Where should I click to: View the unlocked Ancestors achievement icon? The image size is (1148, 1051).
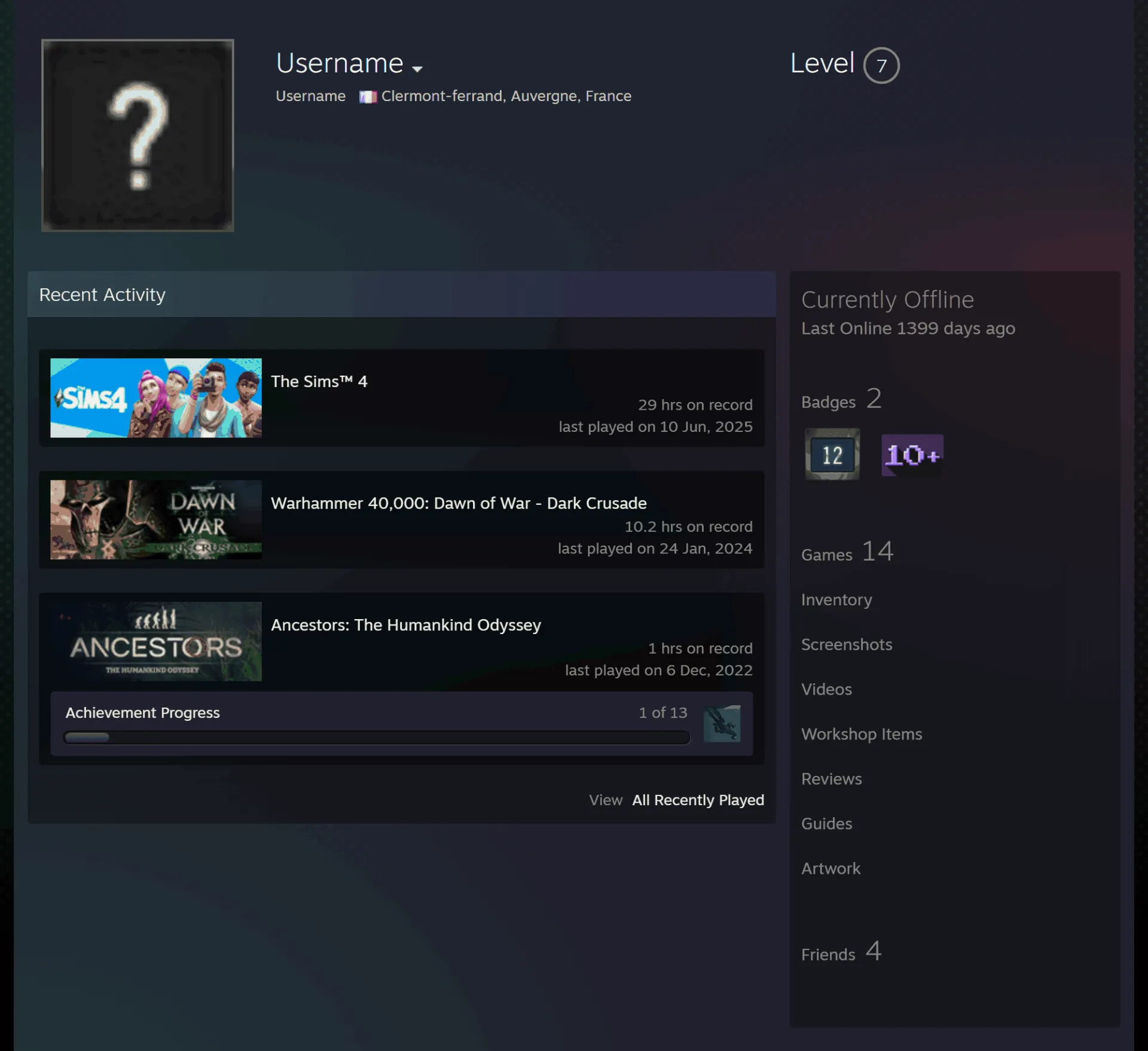[722, 724]
